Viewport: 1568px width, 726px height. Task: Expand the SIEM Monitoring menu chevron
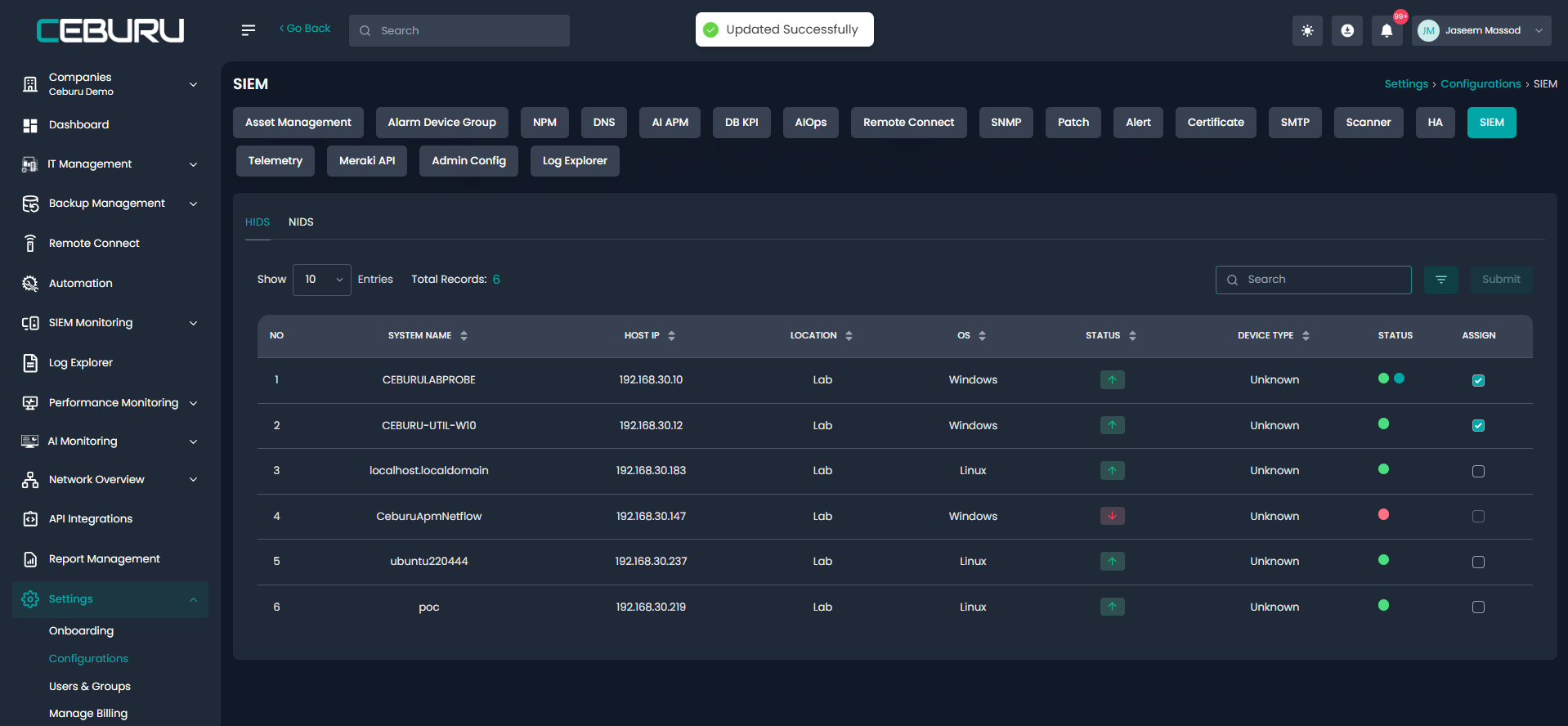click(194, 323)
